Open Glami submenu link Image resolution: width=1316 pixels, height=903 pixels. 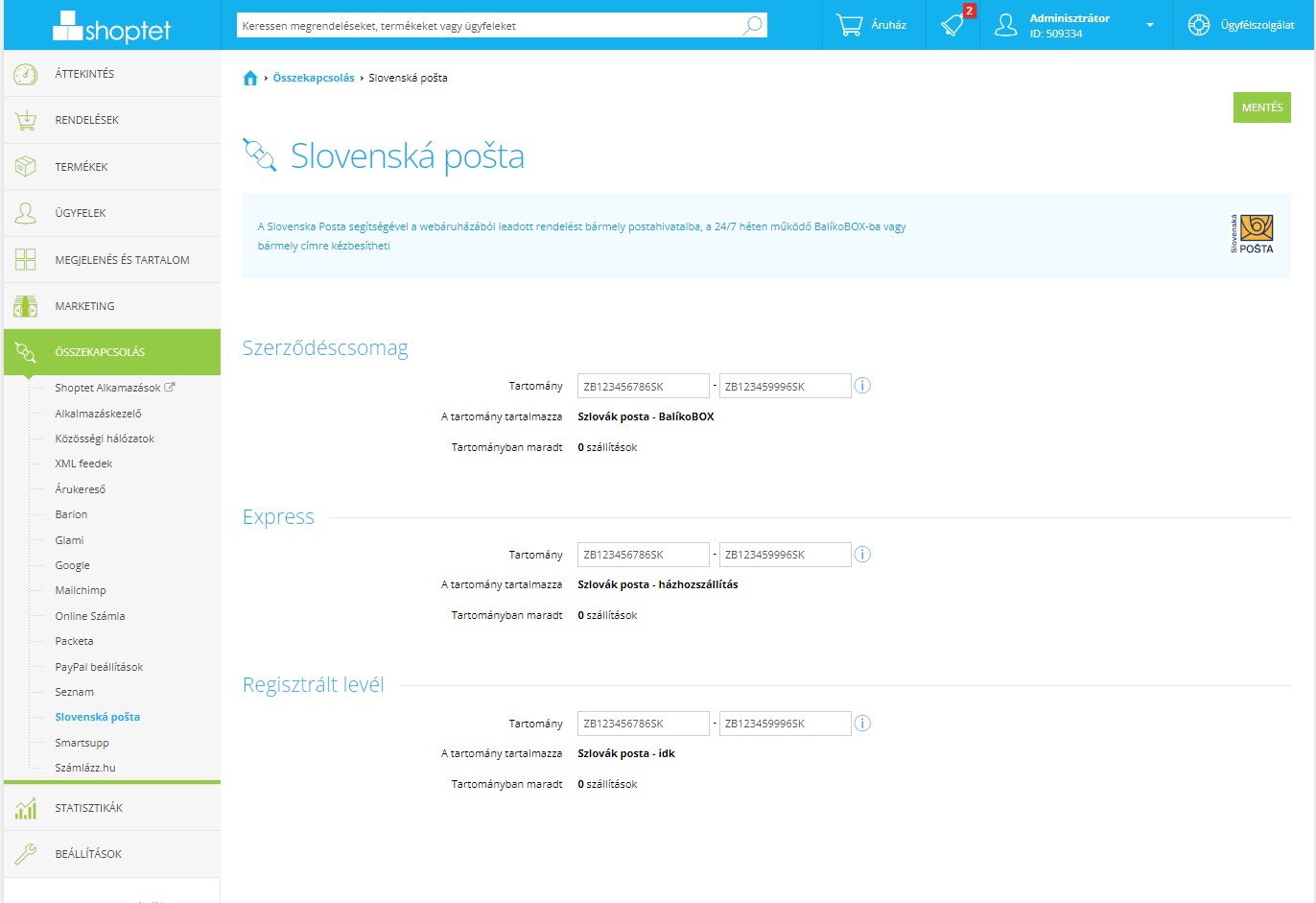69,540
